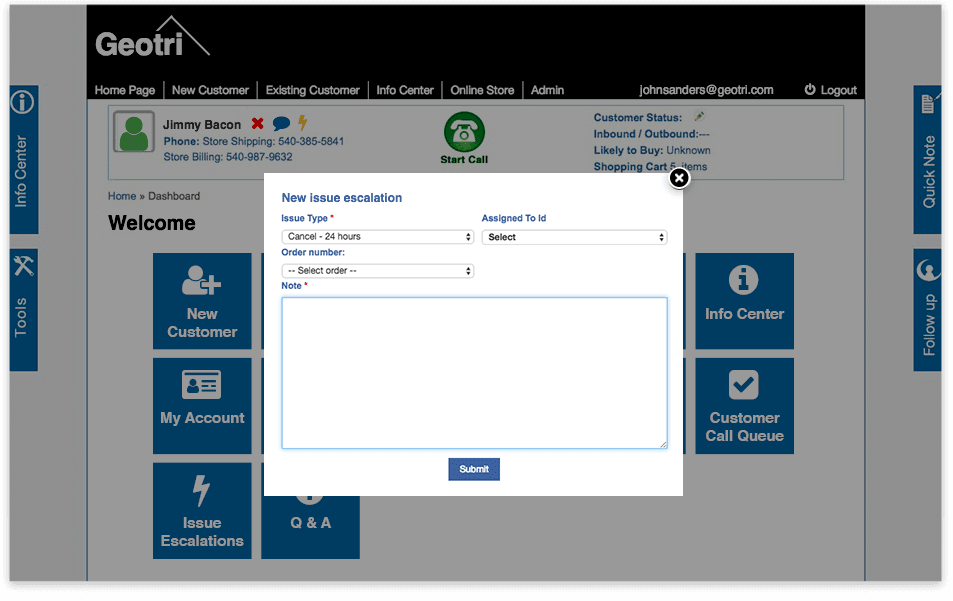Click the Home breadcrumb link
The width and height of the screenshot is (953, 601).
tap(122, 196)
